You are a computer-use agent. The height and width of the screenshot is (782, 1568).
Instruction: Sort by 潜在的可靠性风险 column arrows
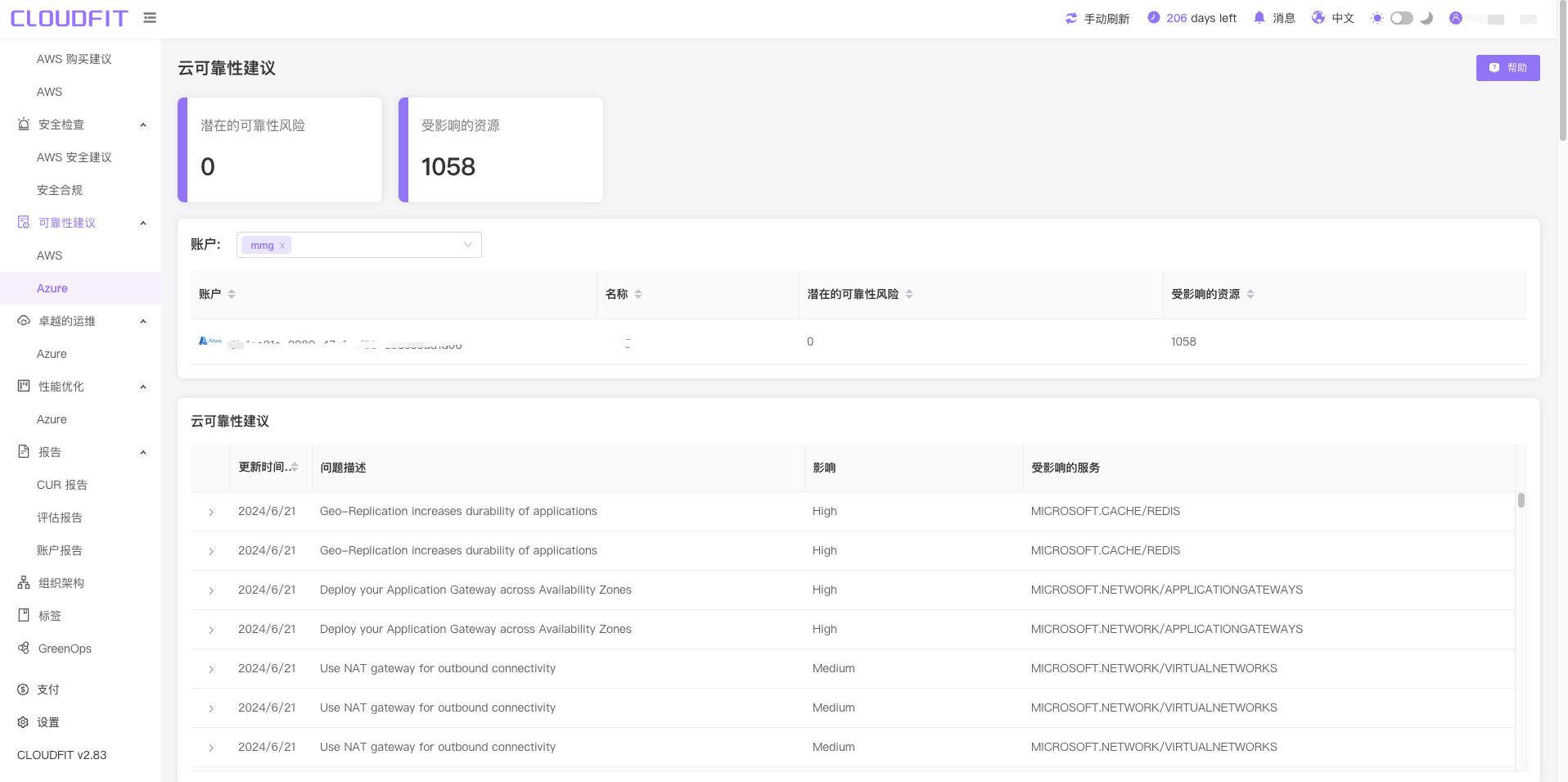coord(909,294)
